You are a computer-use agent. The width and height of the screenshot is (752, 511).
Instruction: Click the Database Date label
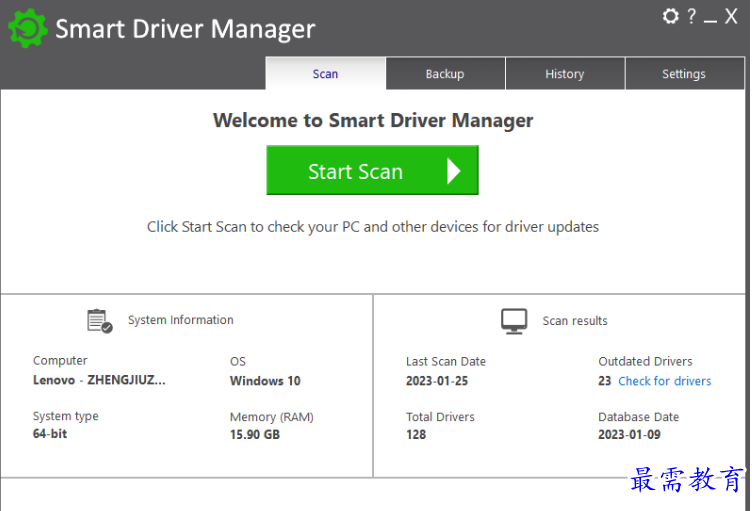(639, 417)
